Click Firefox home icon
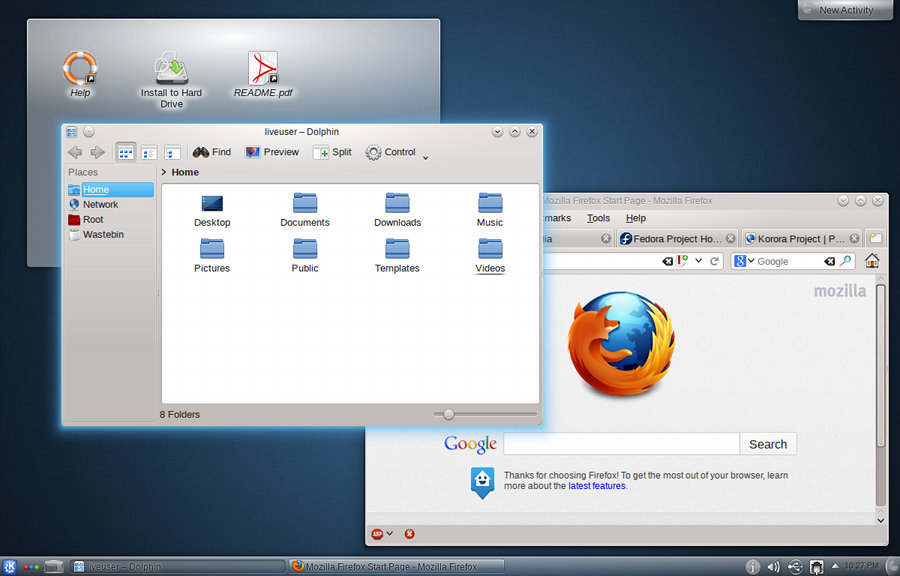Image resolution: width=900 pixels, height=576 pixels. (x=872, y=261)
